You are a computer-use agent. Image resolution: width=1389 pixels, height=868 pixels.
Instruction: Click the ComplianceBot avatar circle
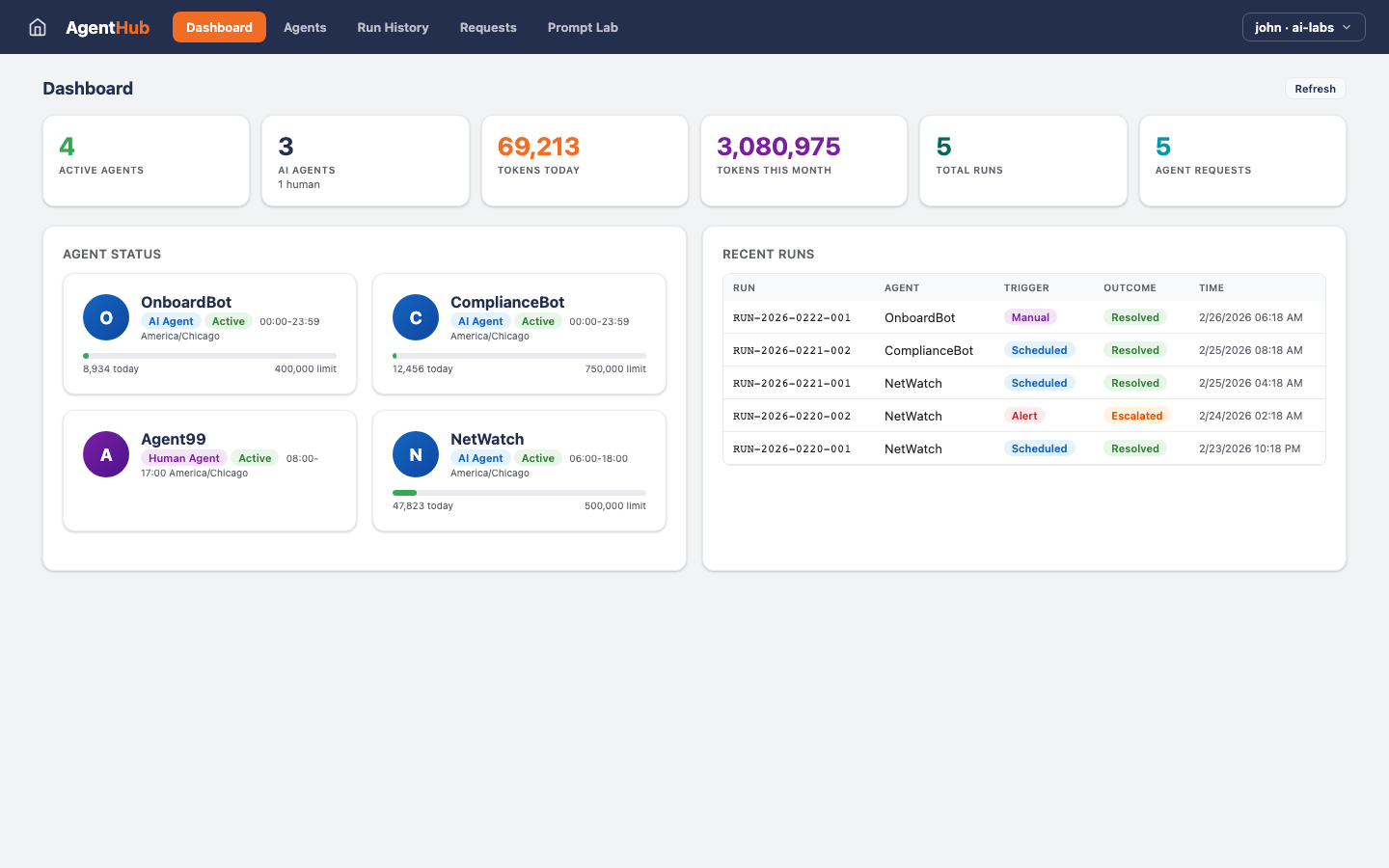coord(415,316)
